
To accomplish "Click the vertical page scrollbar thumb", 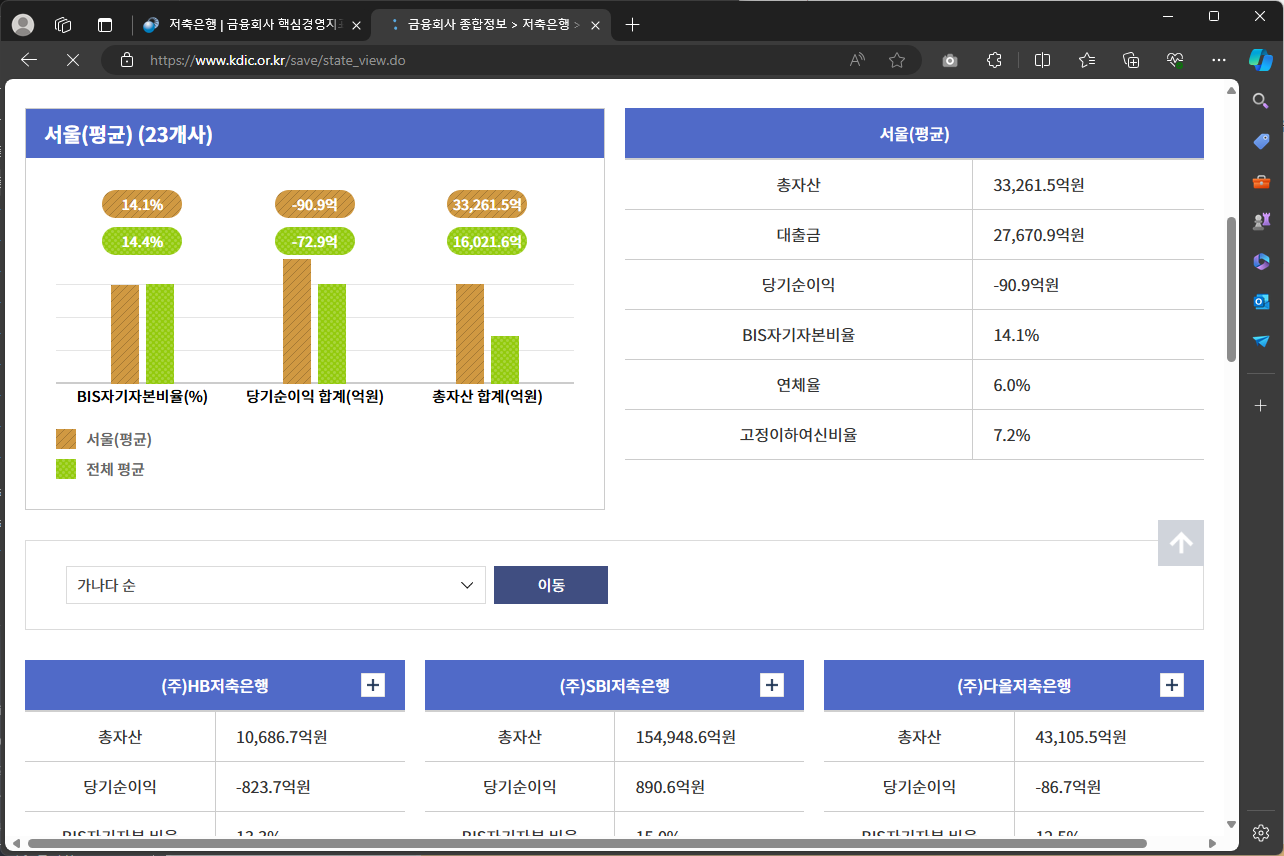I will pos(1231,288).
